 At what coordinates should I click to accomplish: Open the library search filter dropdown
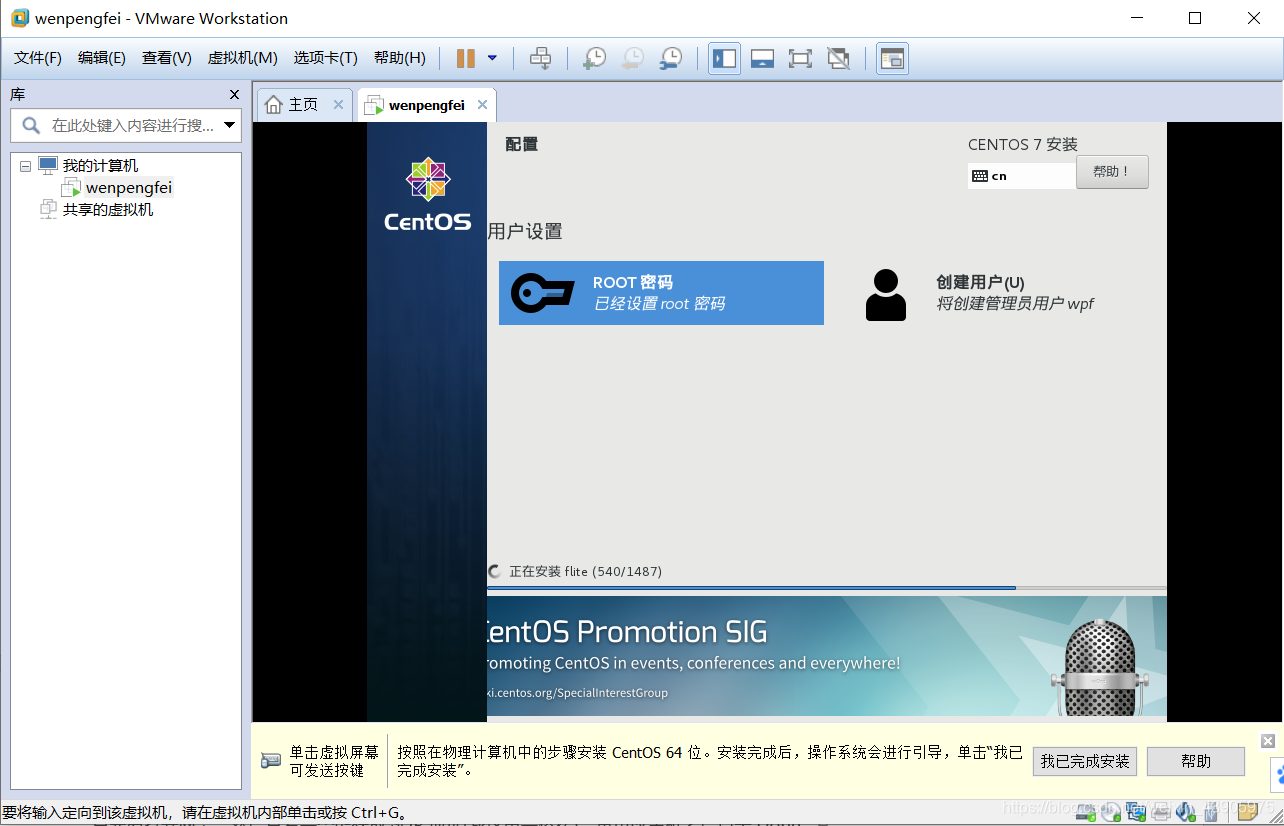230,126
